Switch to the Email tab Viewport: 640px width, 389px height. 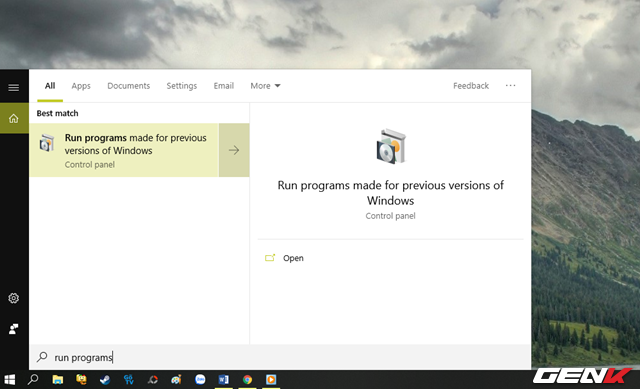point(224,86)
